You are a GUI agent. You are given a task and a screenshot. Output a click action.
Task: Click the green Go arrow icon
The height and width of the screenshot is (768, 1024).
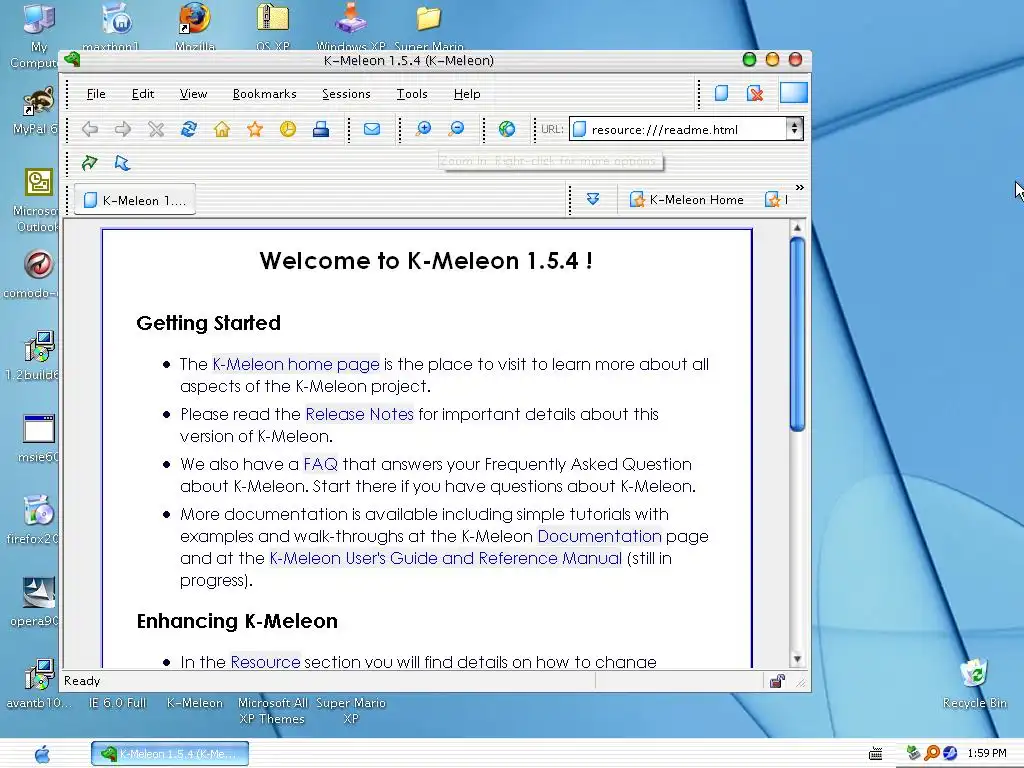pos(89,163)
